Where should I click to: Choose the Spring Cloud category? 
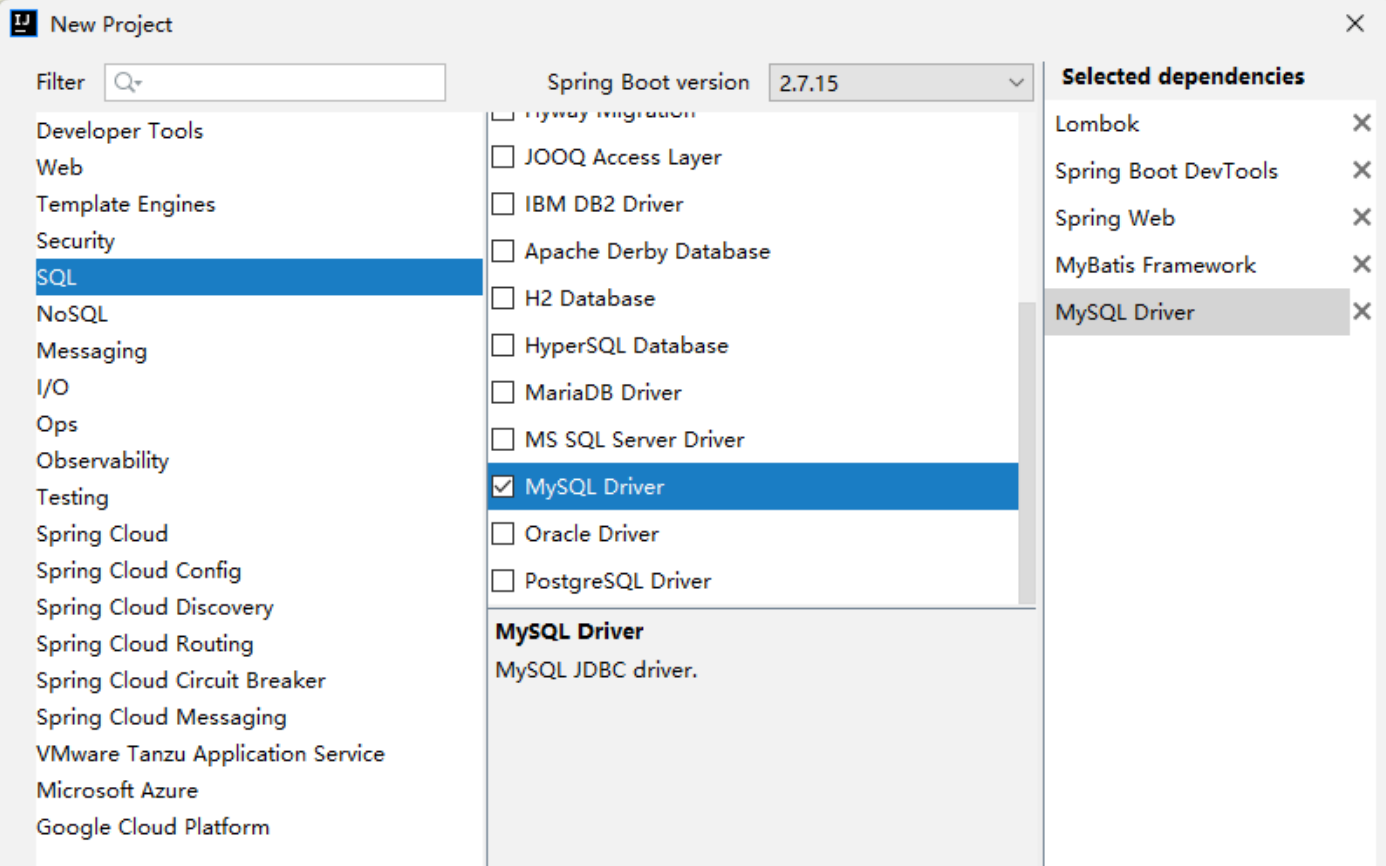click(x=259, y=534)
